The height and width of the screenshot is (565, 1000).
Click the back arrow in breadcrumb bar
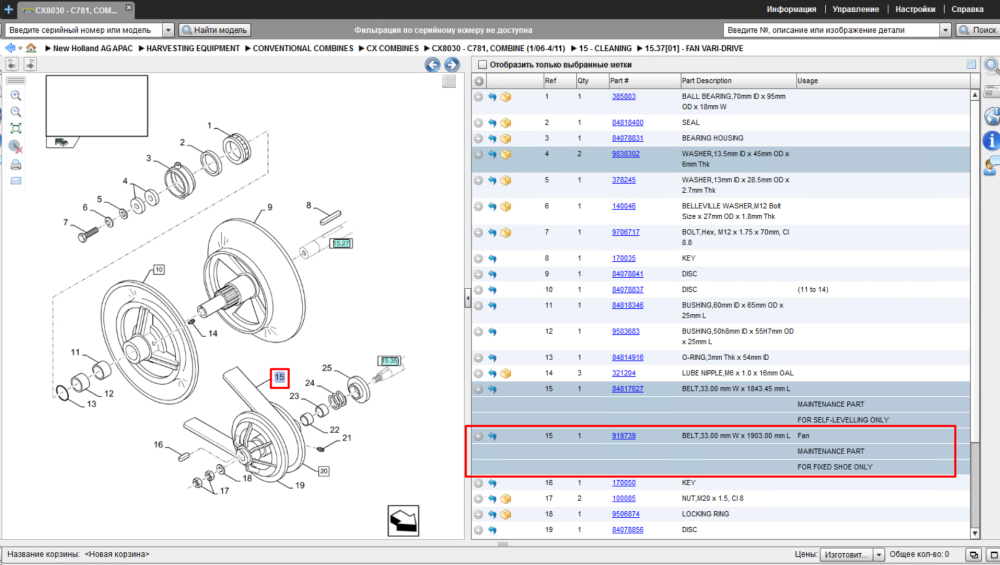[10, 48]
